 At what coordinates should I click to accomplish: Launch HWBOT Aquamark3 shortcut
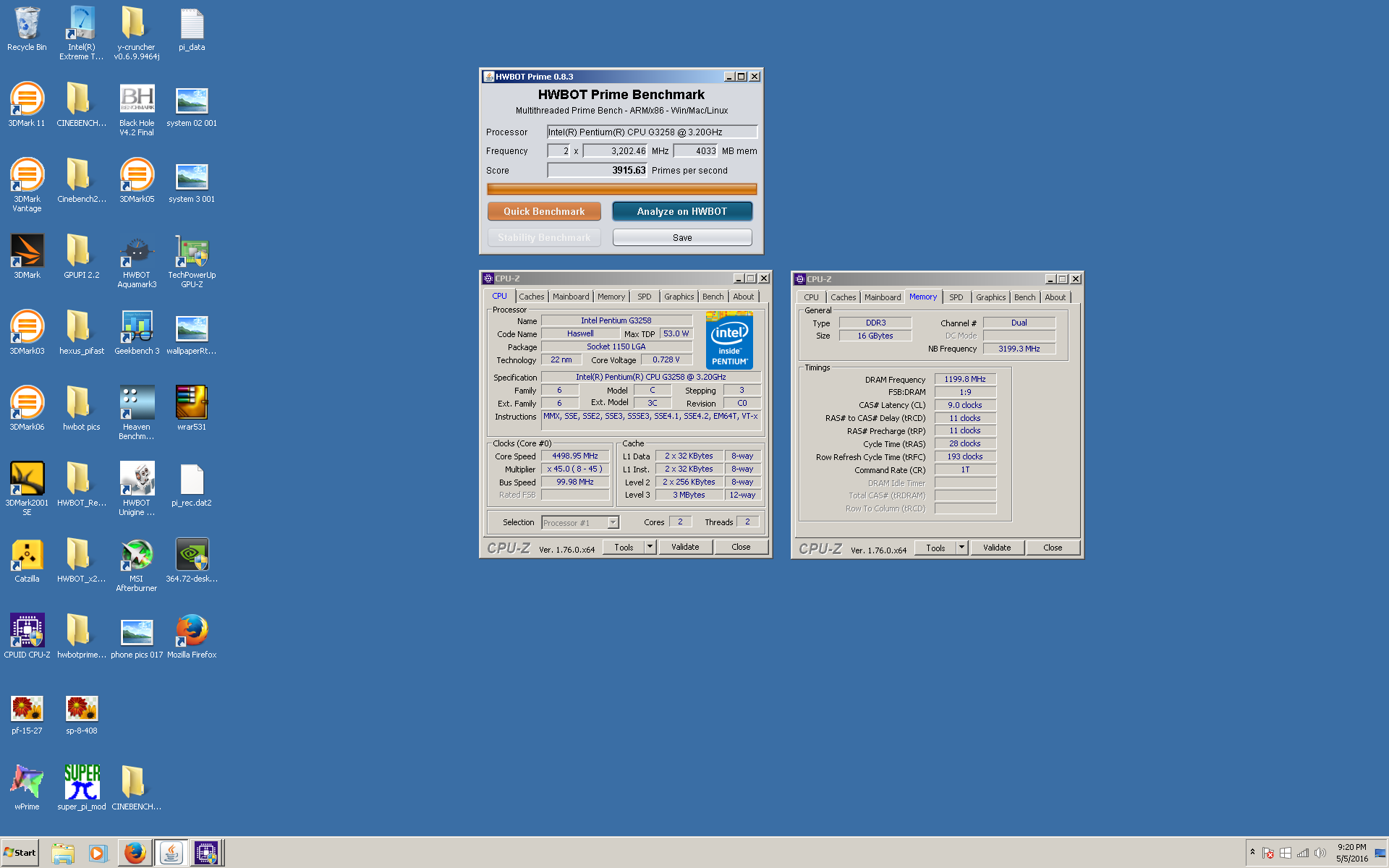click(137, 261)
